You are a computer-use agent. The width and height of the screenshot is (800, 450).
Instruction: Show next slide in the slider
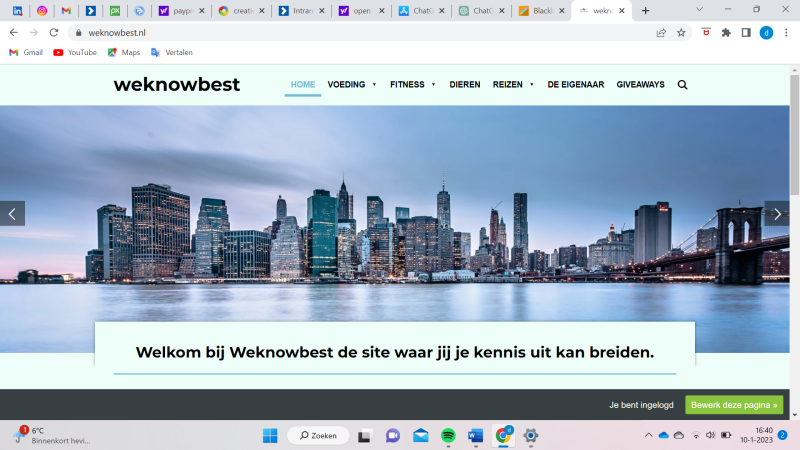tap(777, 214)
